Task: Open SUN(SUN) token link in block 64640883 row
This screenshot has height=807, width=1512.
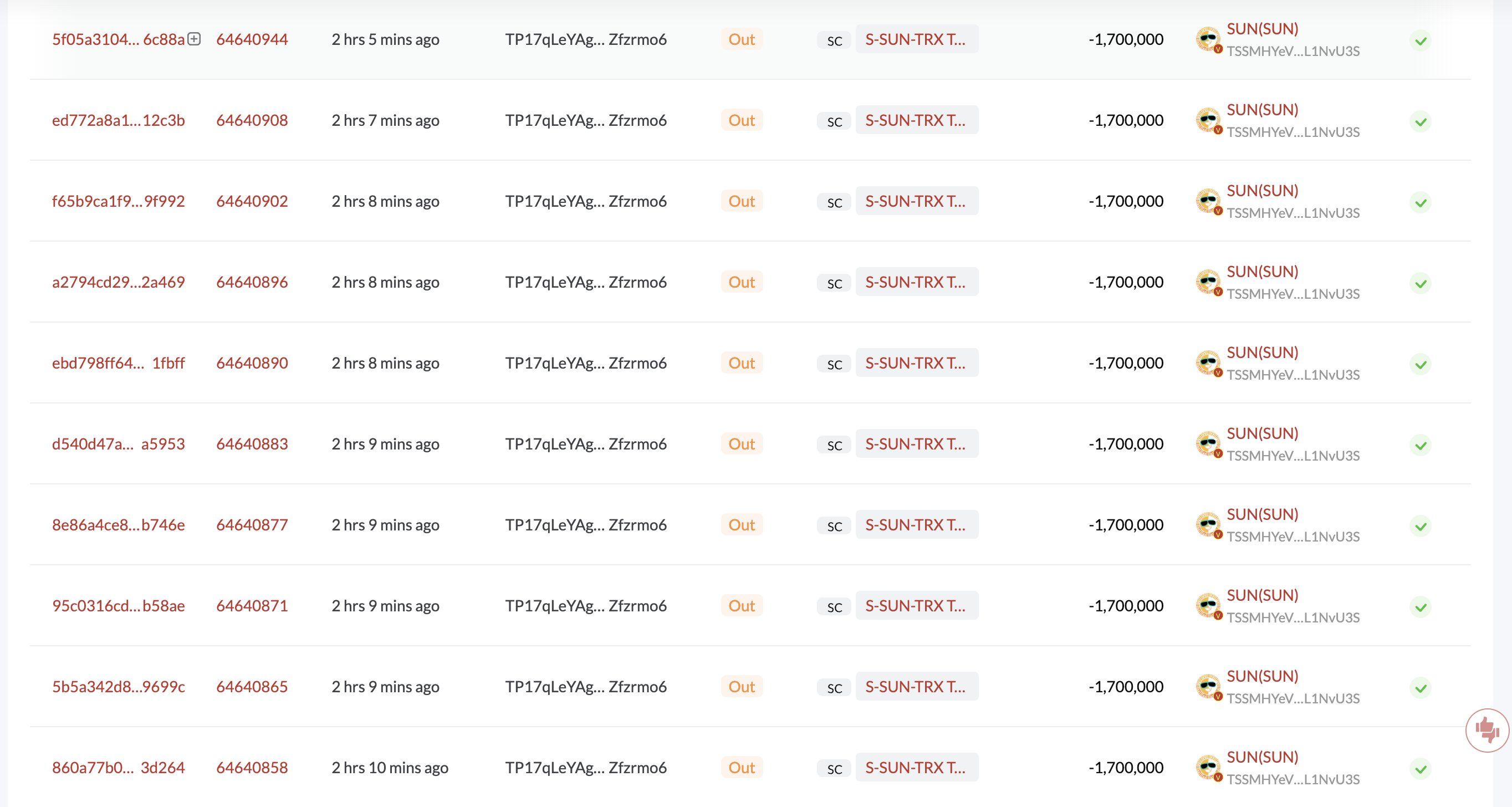Action: click(x=1263, y=433)
